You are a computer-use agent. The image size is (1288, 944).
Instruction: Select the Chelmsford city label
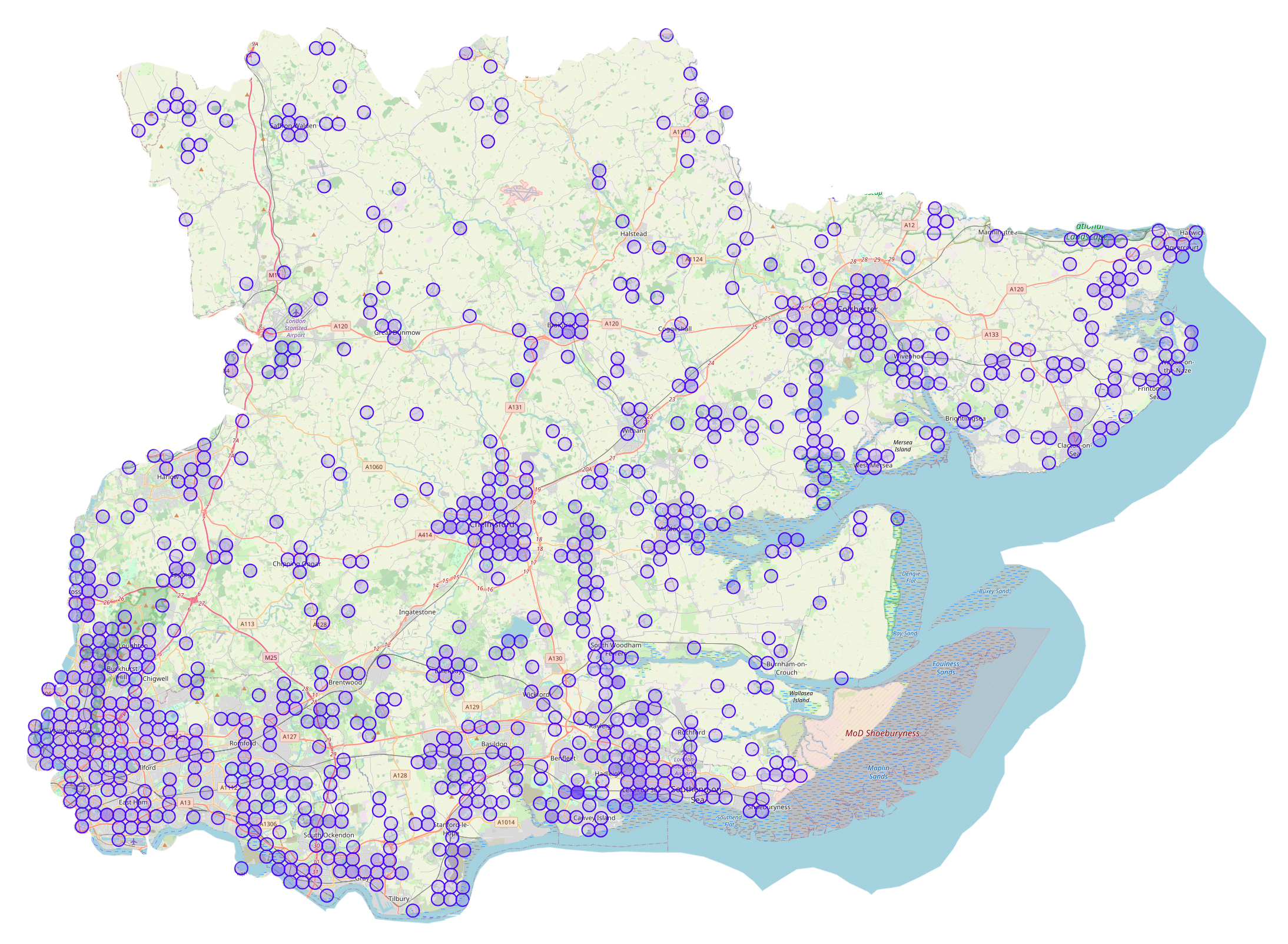(x=493, y=524)
